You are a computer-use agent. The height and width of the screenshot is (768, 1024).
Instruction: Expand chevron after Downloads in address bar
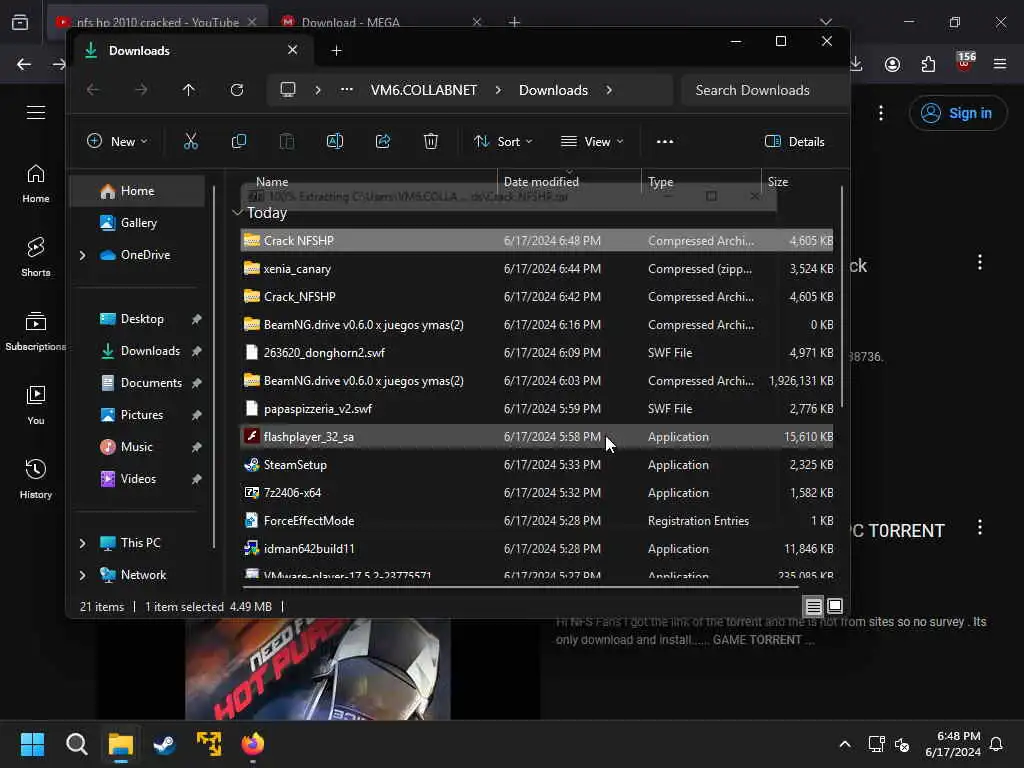click(609, 90)
